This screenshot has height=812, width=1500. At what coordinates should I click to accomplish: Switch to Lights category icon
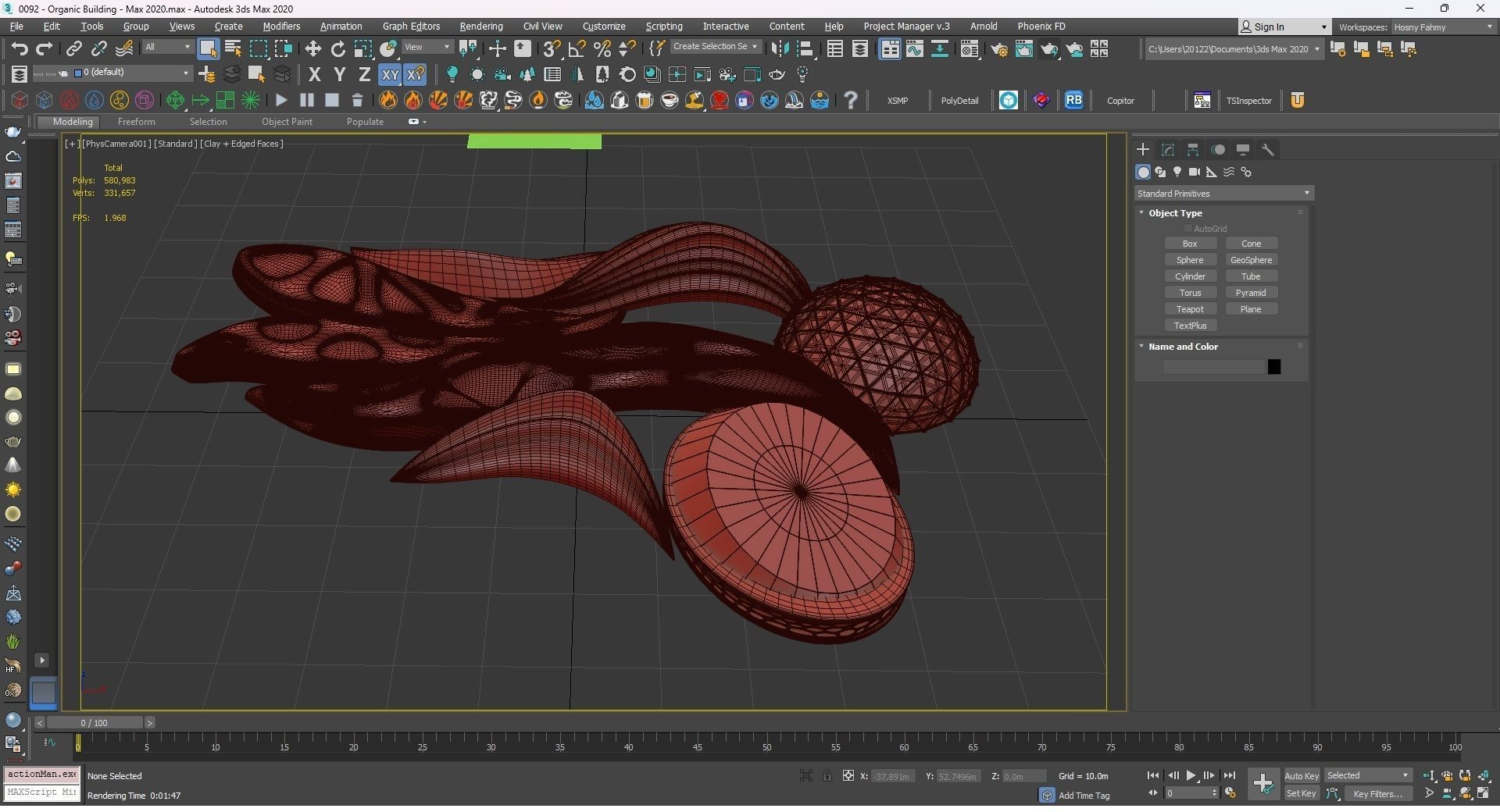(x=1177, y=172)
